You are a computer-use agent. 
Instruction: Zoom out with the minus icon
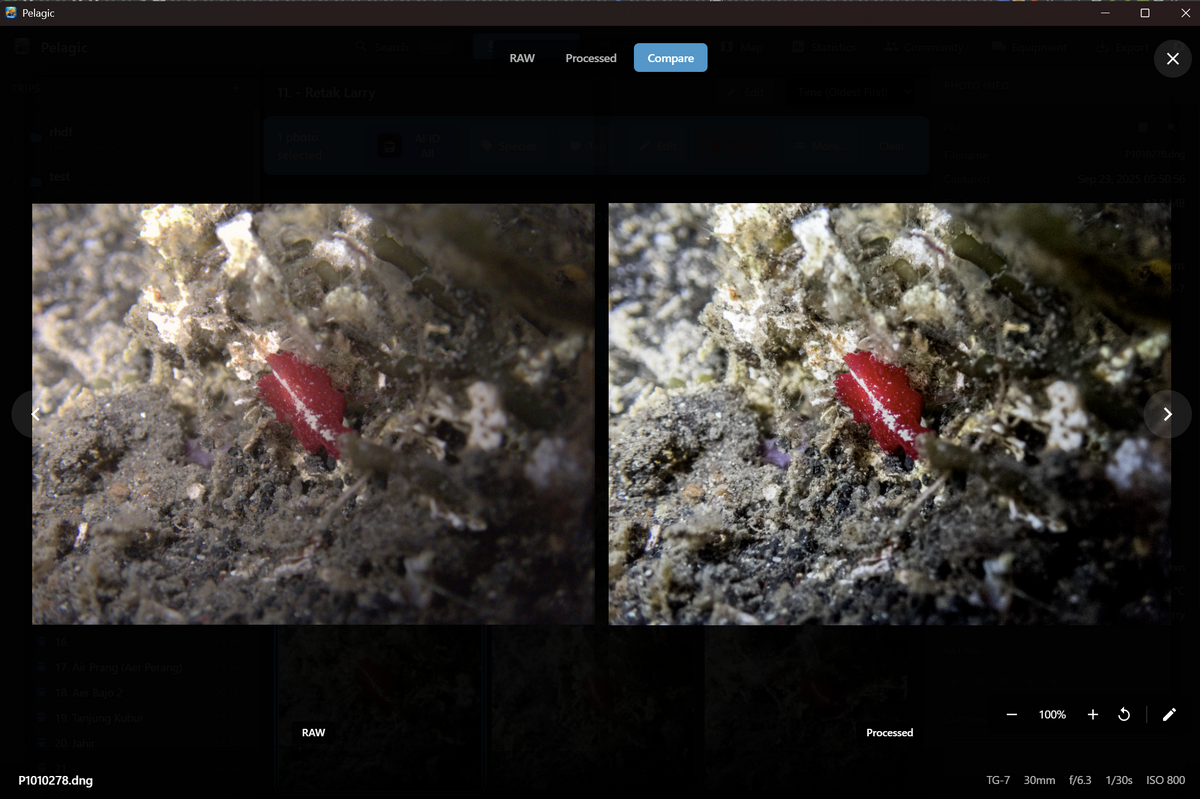(x=1012, y=715)
